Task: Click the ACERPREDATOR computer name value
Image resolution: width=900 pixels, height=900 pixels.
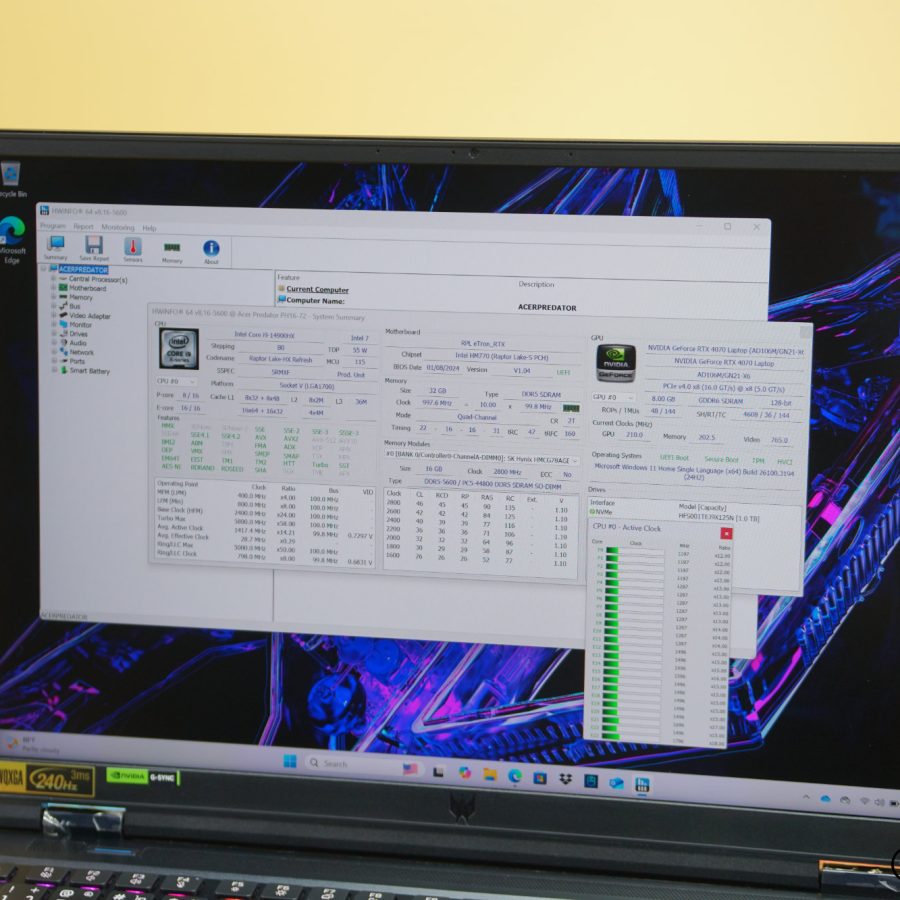Action: coord(547,308)
